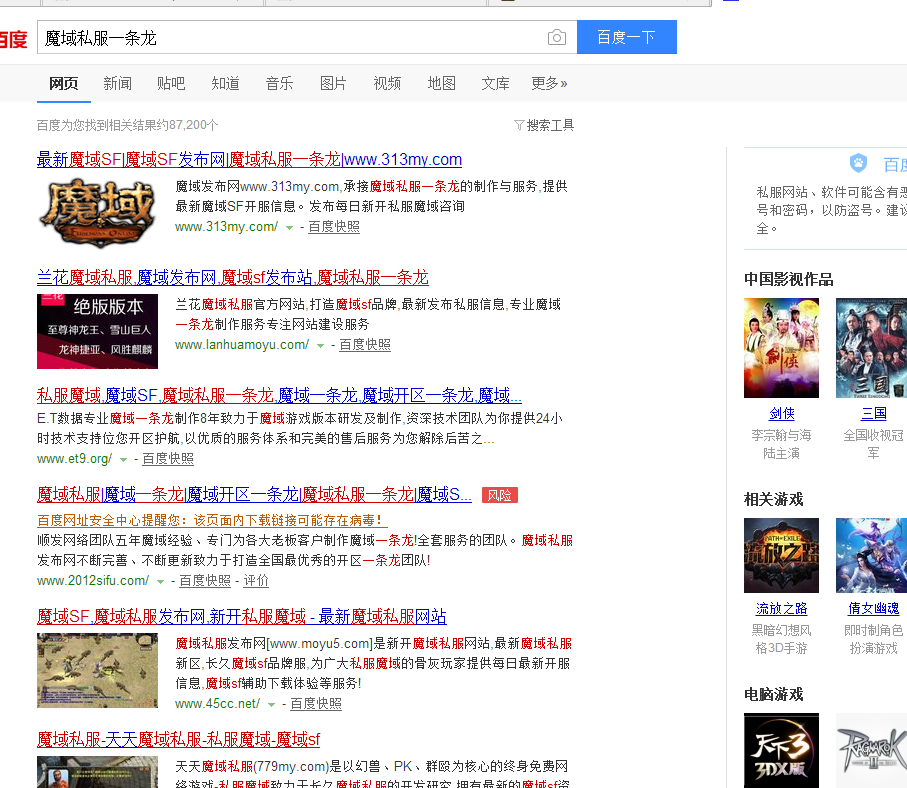Select the 网页 tab
Viewport: 907px width, 788px height.
click(64, 84)
